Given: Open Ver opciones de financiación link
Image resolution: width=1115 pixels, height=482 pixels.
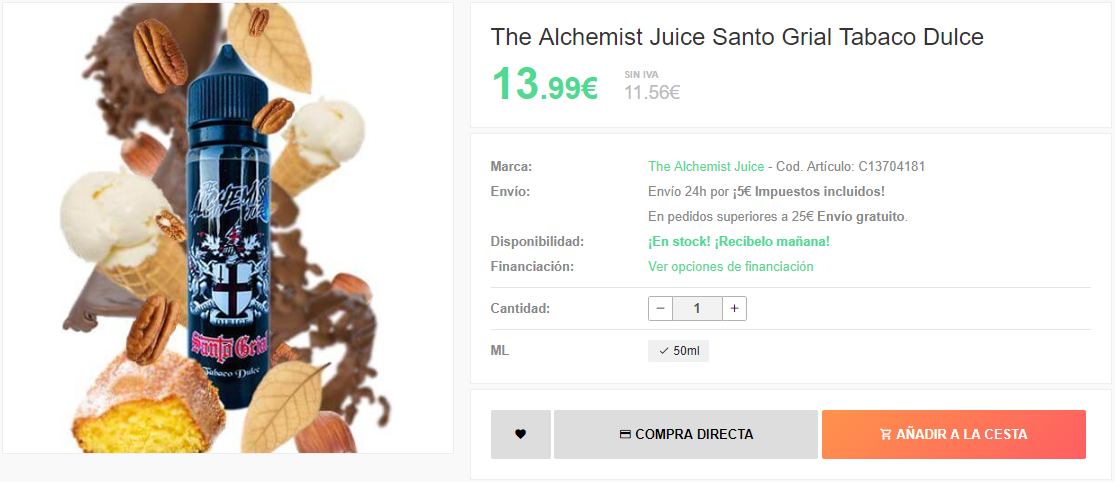Looking at the screenshot, I should click(x=730, y=267).
